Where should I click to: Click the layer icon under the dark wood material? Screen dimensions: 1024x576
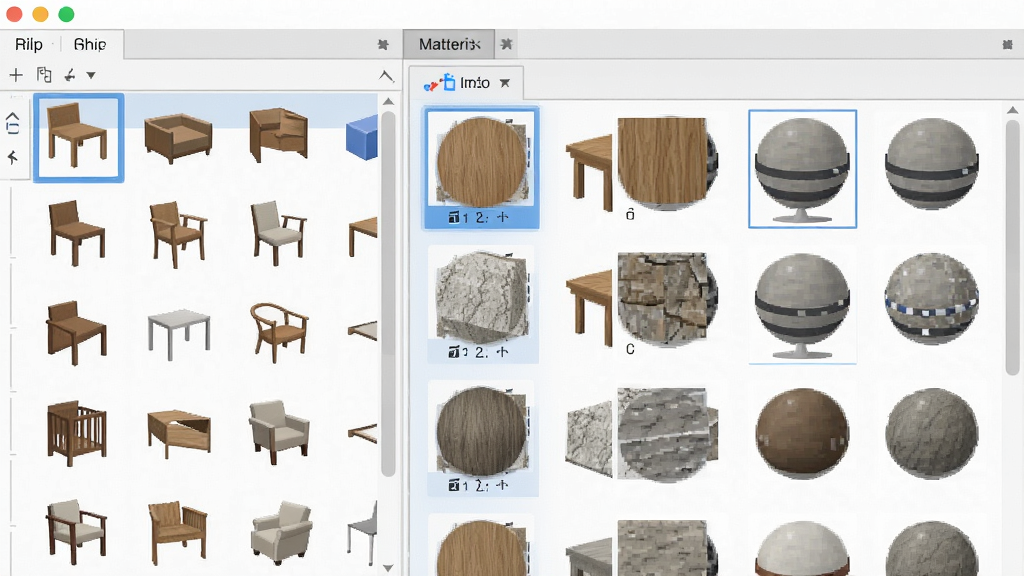454,485
